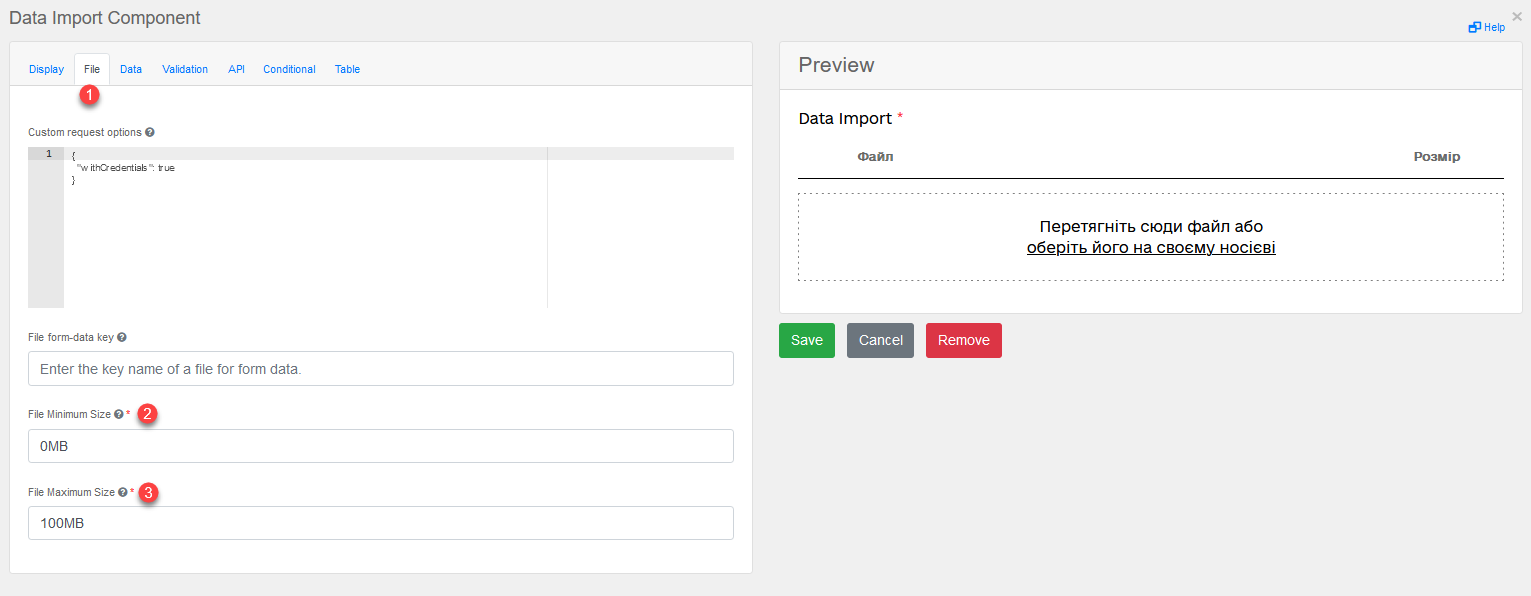1531x596 pixels.
Task: Open the Data tab
Action: tap(131, 69)
